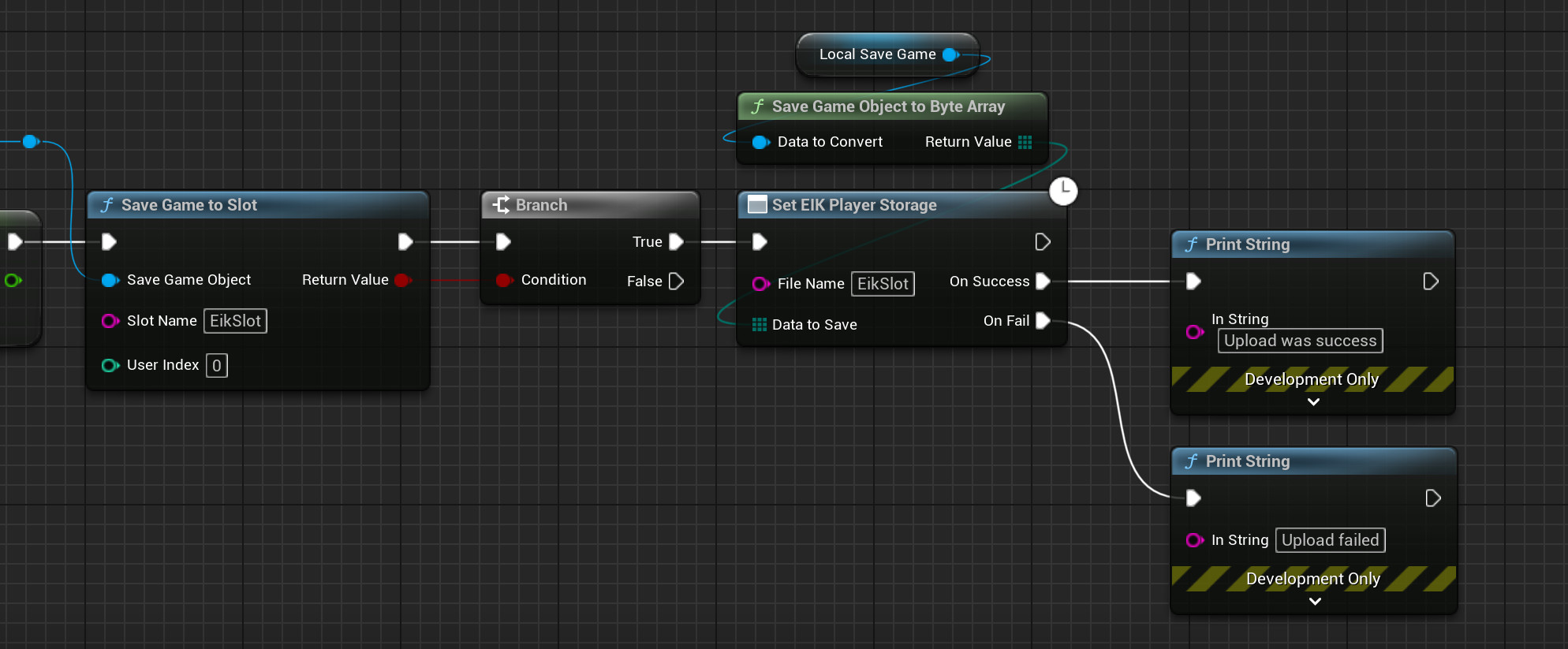This screenshot has width=1568, height=649.
Task: Edit the Slot Name EikSlot field
Action: click(x=235, y=321)
